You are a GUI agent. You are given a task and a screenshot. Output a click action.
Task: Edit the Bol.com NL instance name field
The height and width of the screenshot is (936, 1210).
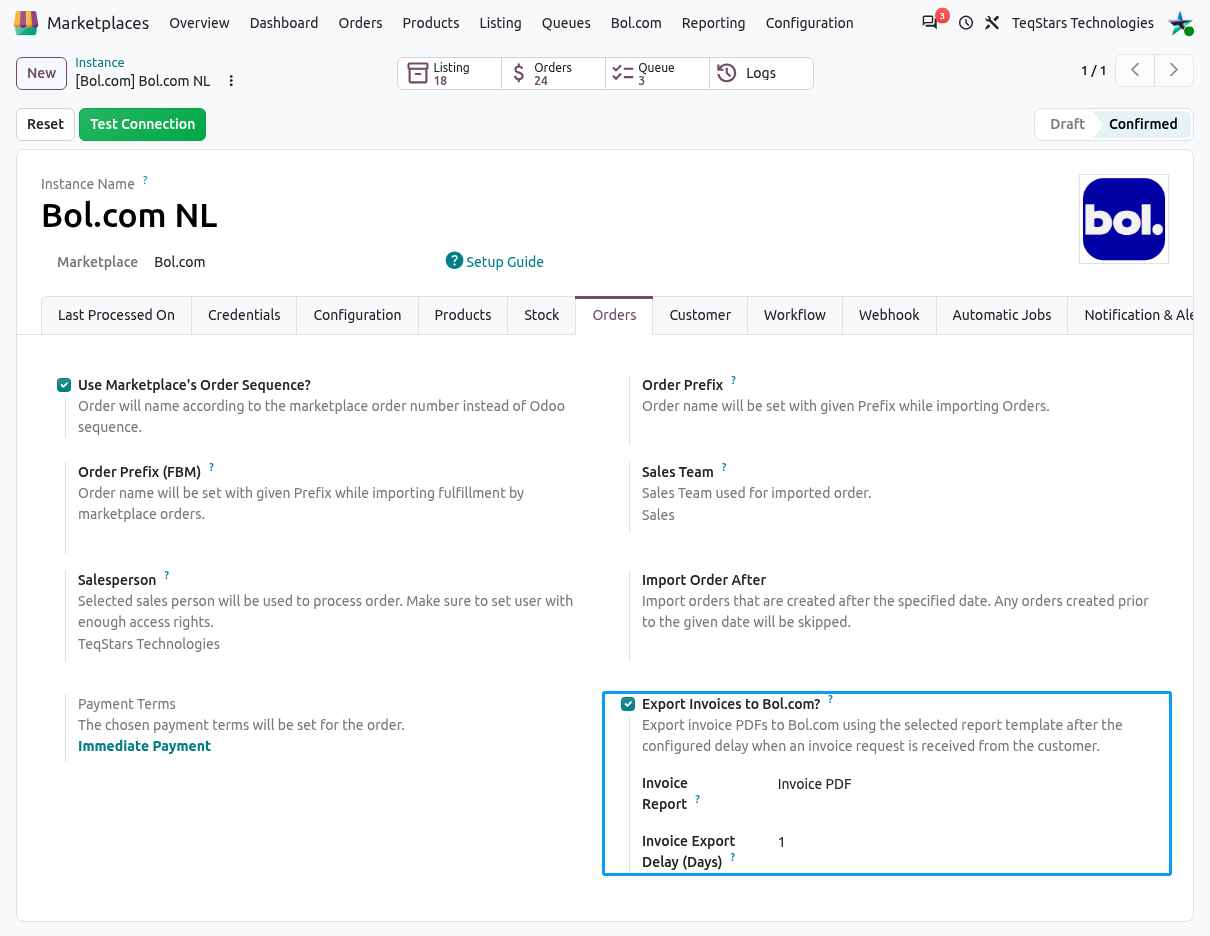(x=129, y=215)
